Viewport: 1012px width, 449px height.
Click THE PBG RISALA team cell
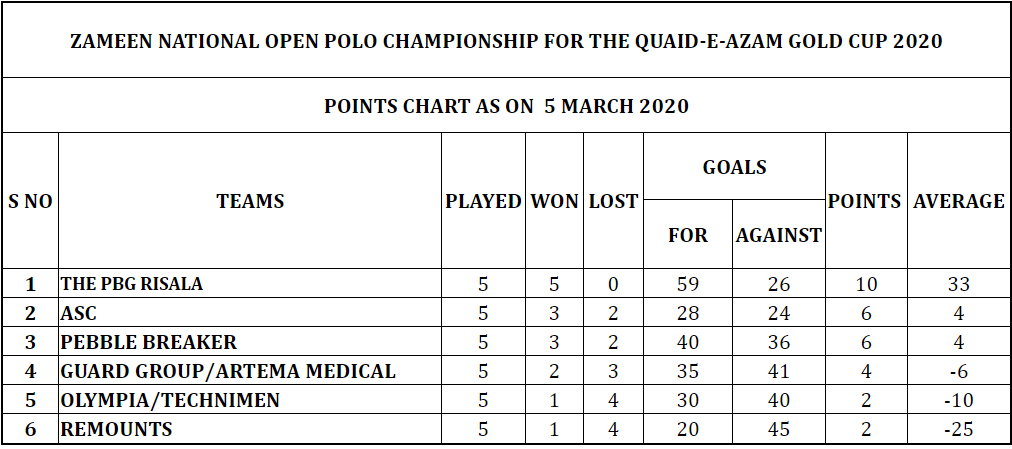(x=250, y=283)
